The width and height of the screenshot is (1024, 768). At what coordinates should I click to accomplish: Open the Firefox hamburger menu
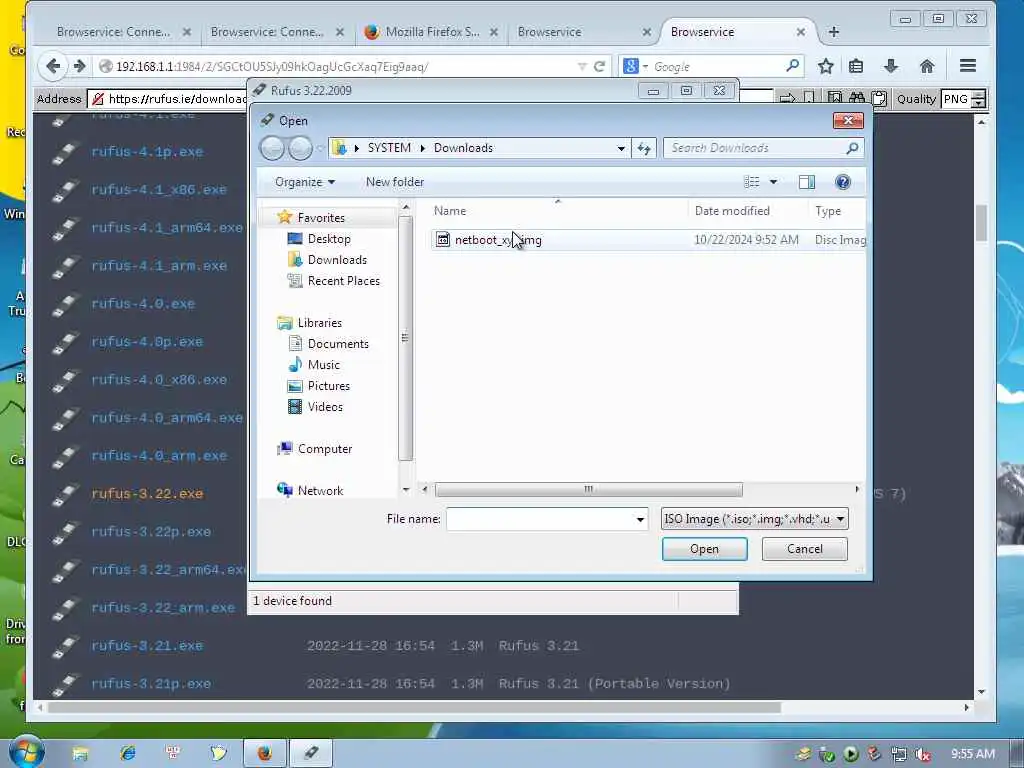[968, 66]
